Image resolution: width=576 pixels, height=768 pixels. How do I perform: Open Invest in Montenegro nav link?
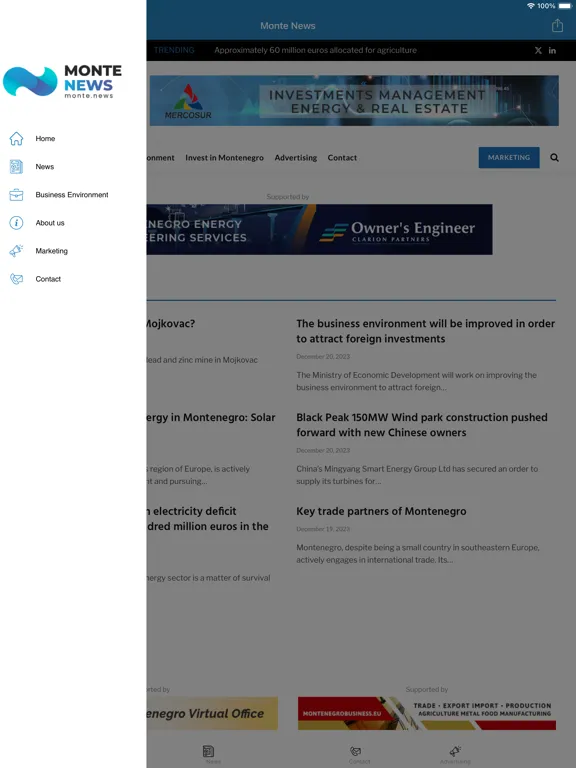point(224,158)
